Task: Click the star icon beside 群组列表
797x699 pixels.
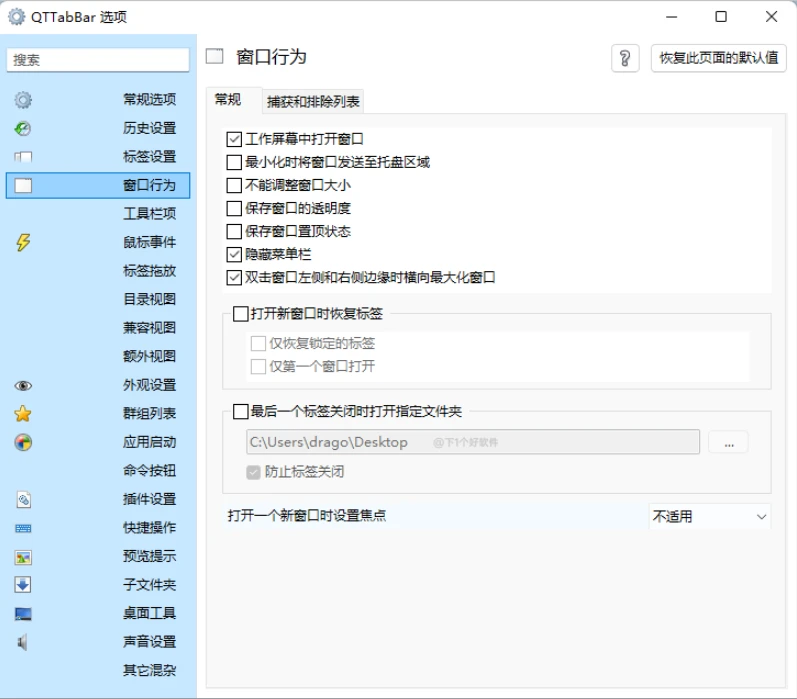Action: pos(23,414)
